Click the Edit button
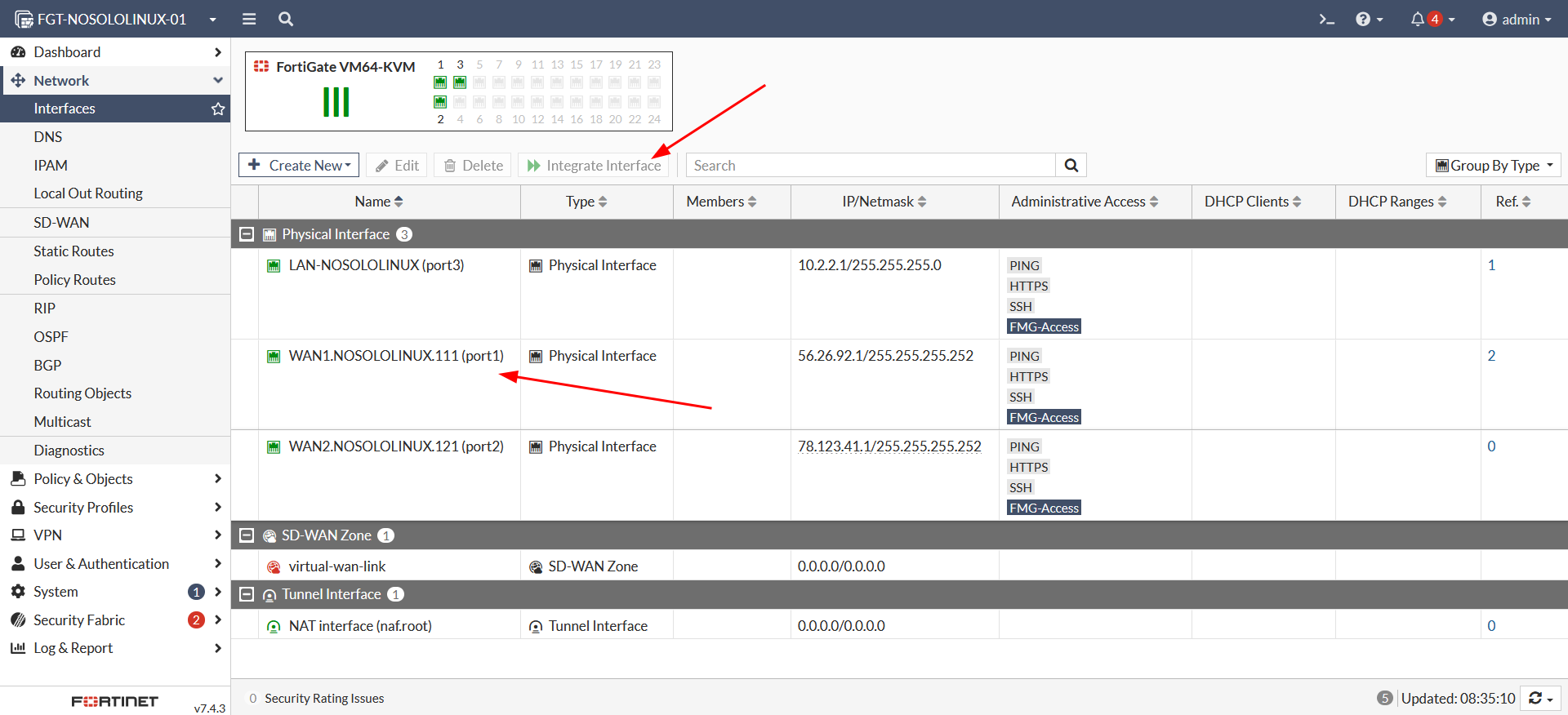1568x715 pixels. pos(397,165)
